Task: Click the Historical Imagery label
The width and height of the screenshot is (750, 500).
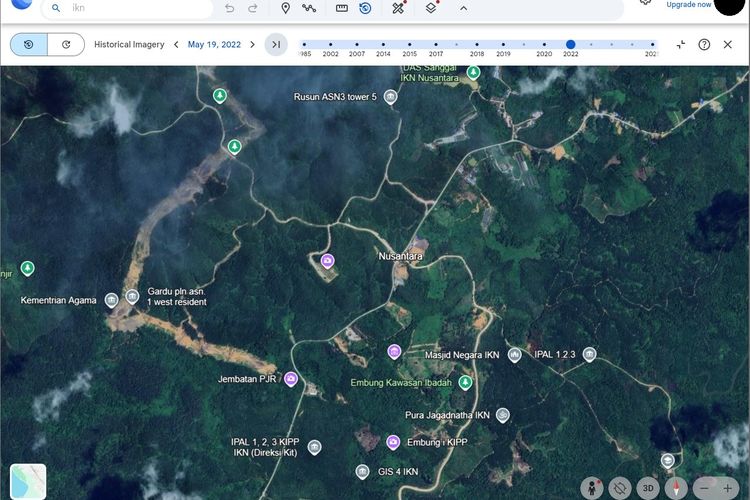Action: coord(129,44)
